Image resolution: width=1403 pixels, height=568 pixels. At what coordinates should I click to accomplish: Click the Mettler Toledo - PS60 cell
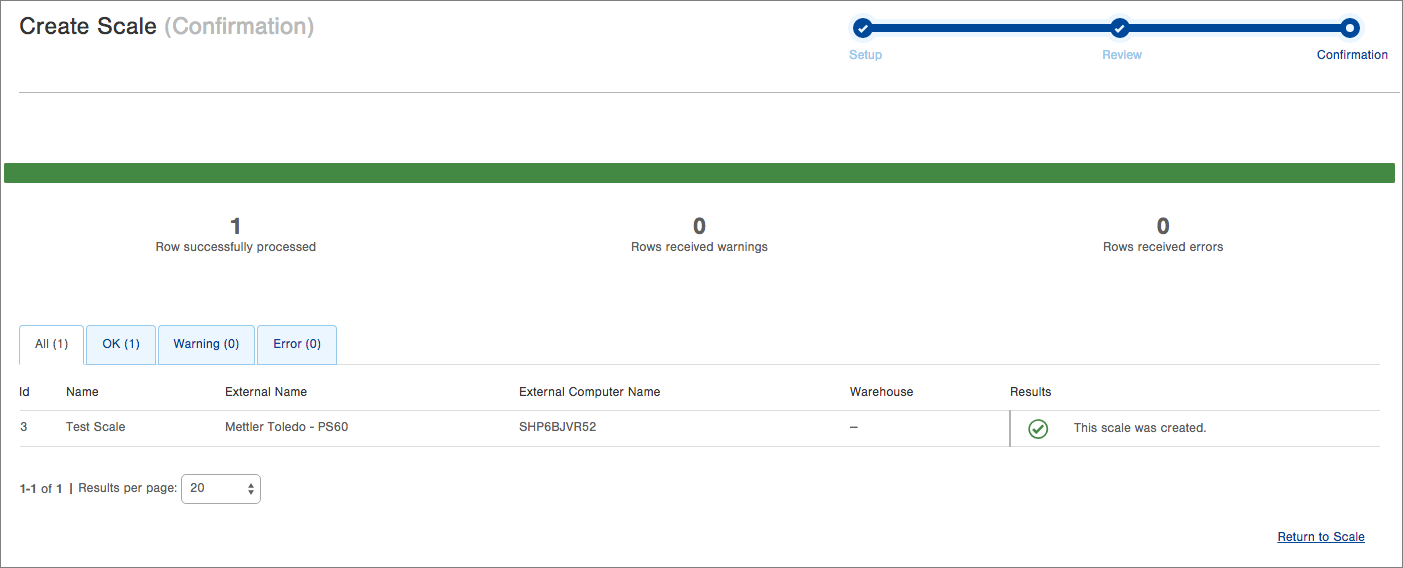point(286,427)
